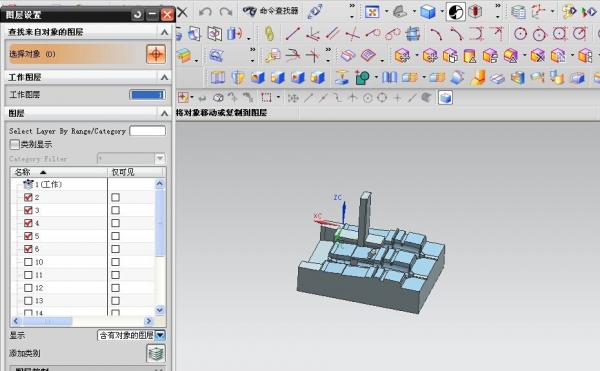Click the undo arrow icon
Screen dimensions: 600x371
tap(205, 12)
